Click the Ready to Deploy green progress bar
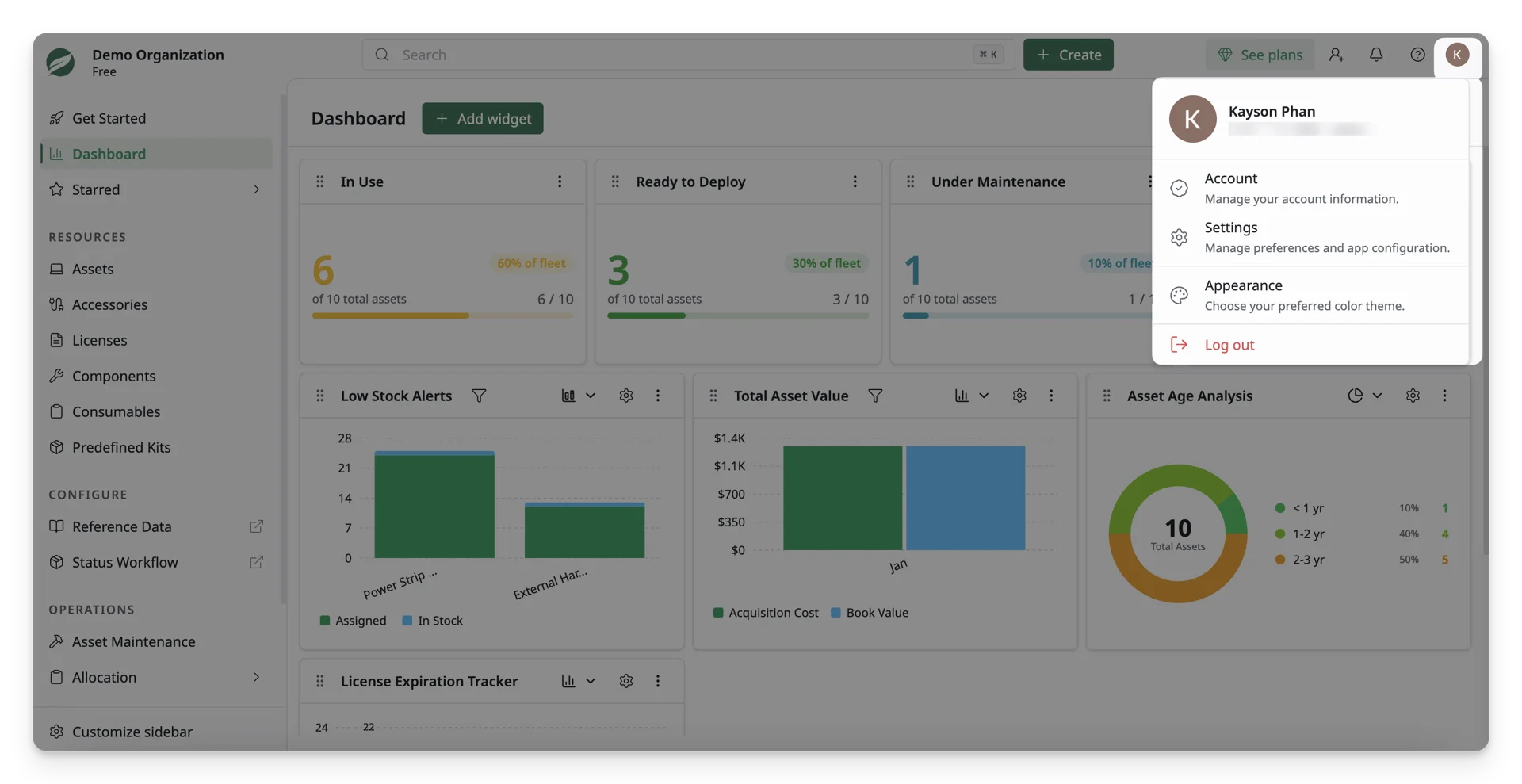This screenshot has width=1522, height=784. pos(737,316)
